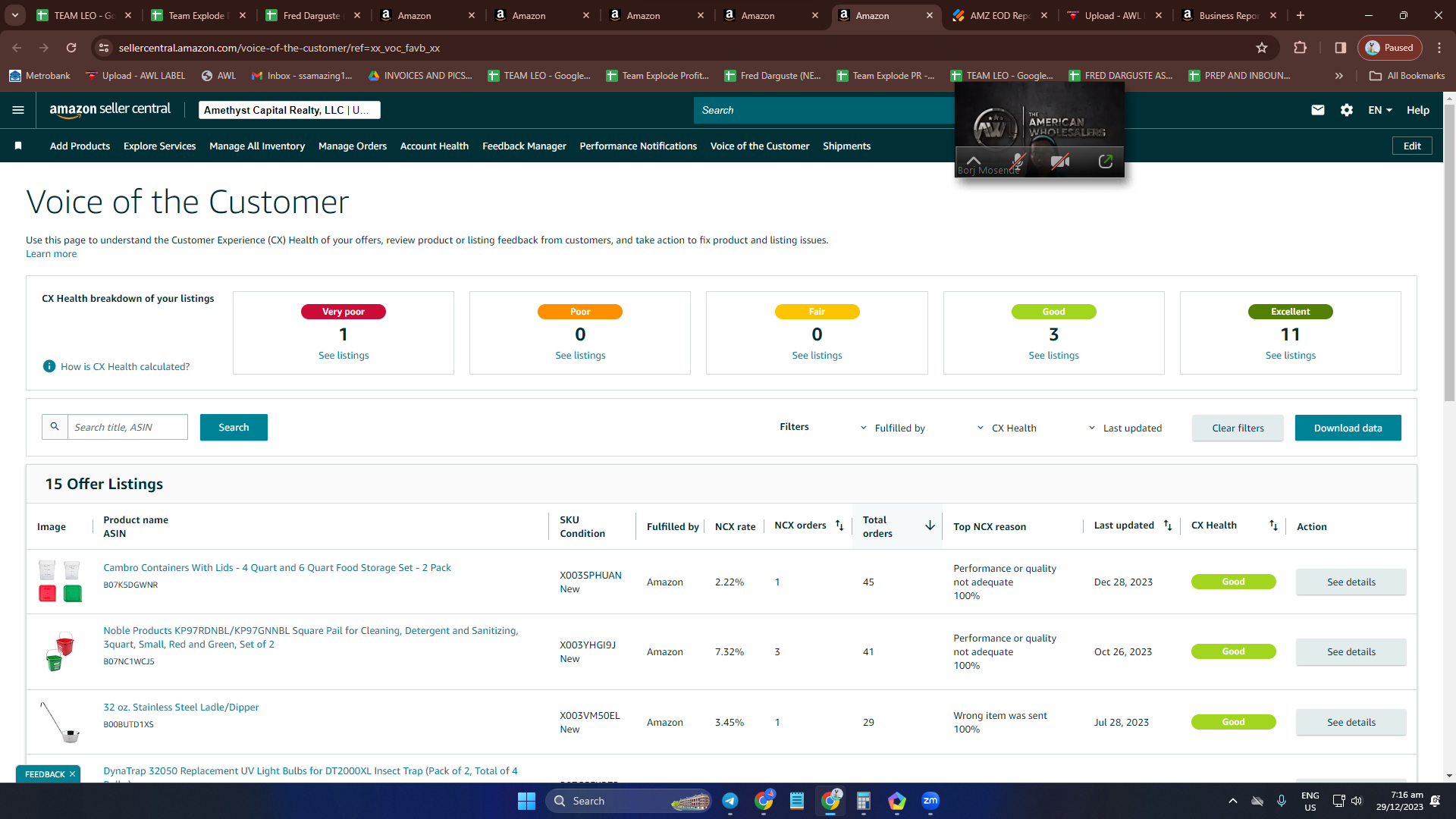Image resolution: width=1456 pixels, height=819 pixels.
Task: Open the Metrobank bookmark
Action: tap(39, 76)
